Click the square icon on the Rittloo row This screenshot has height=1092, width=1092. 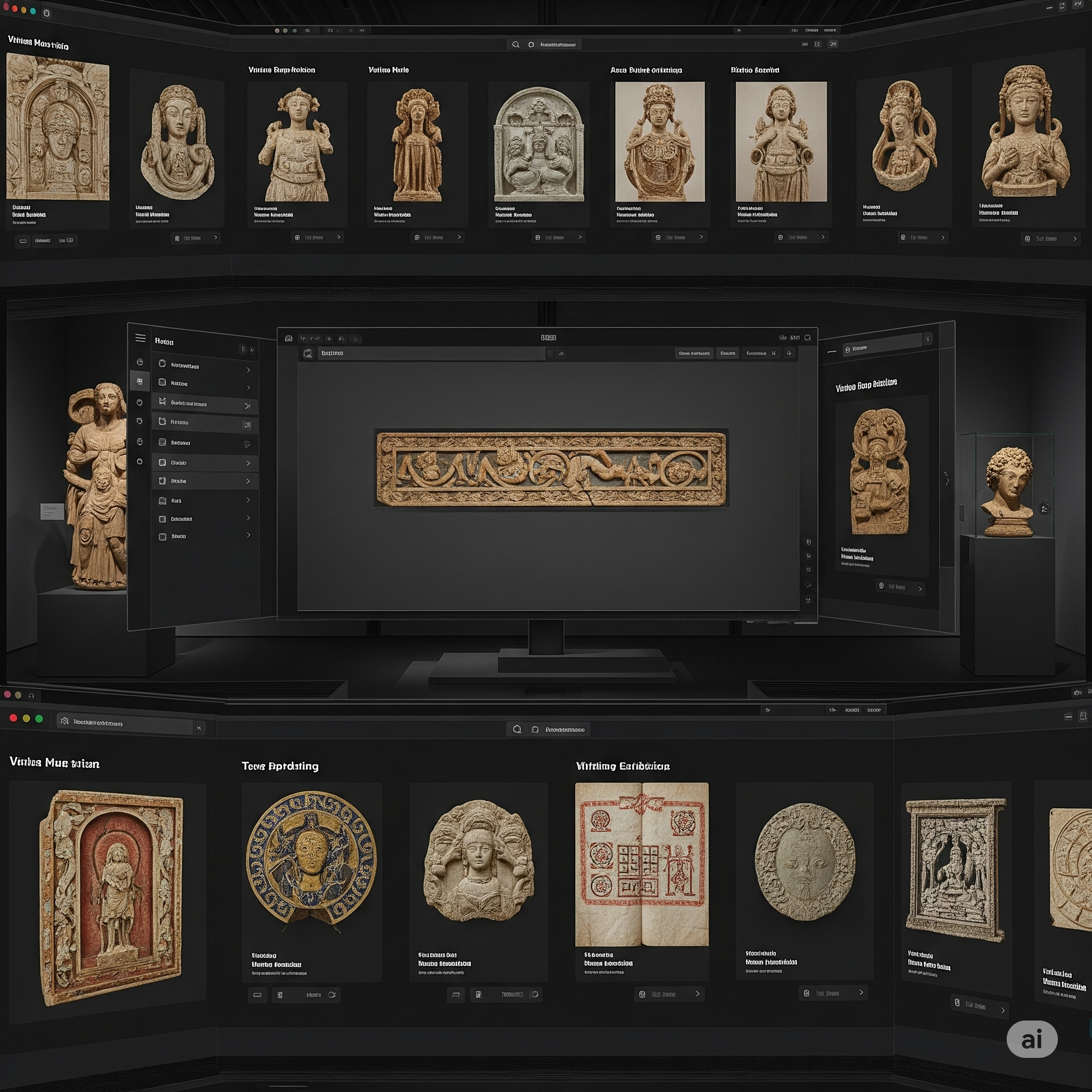(x=162, y=383)
